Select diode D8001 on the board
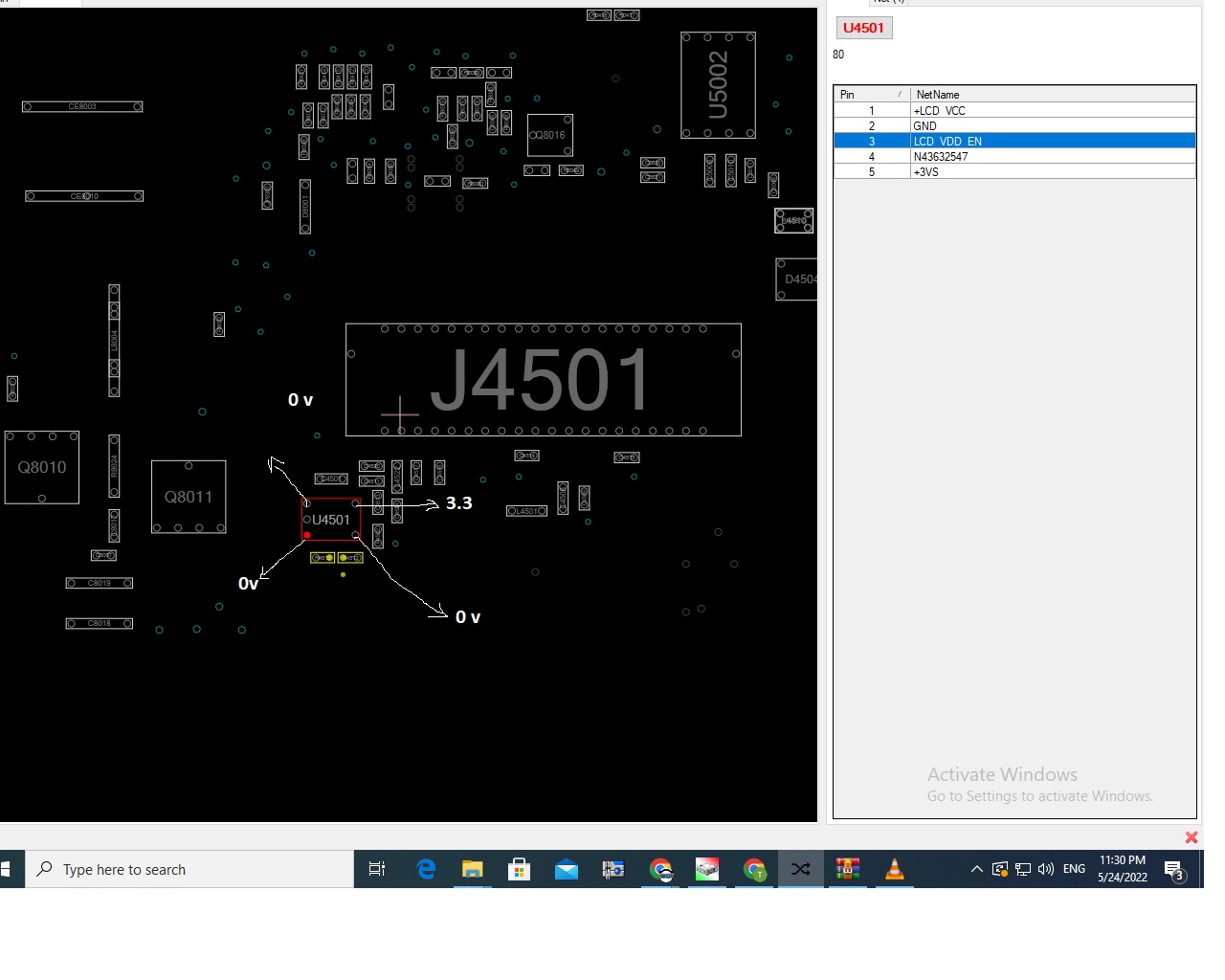This screenshot has height=980, width=1225. point(305,207)
